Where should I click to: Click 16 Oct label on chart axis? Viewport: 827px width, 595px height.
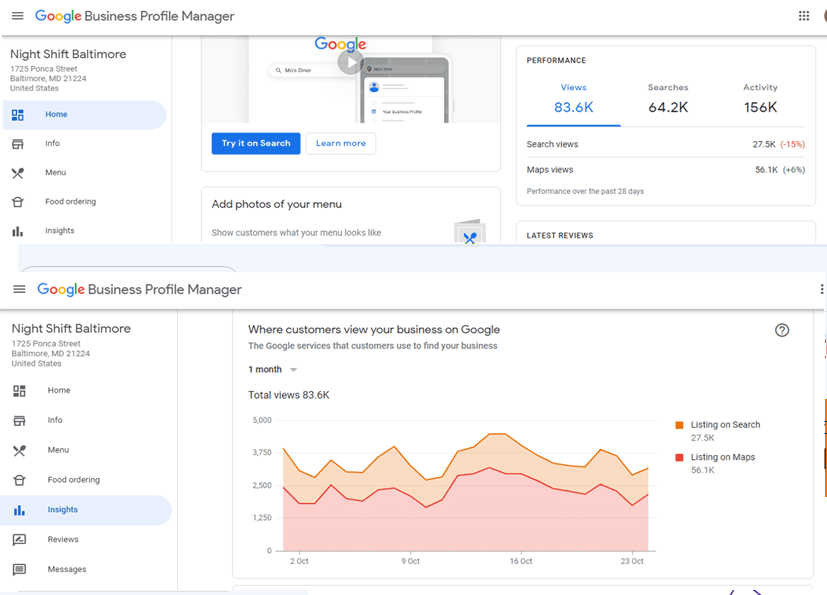pos(521,561)
